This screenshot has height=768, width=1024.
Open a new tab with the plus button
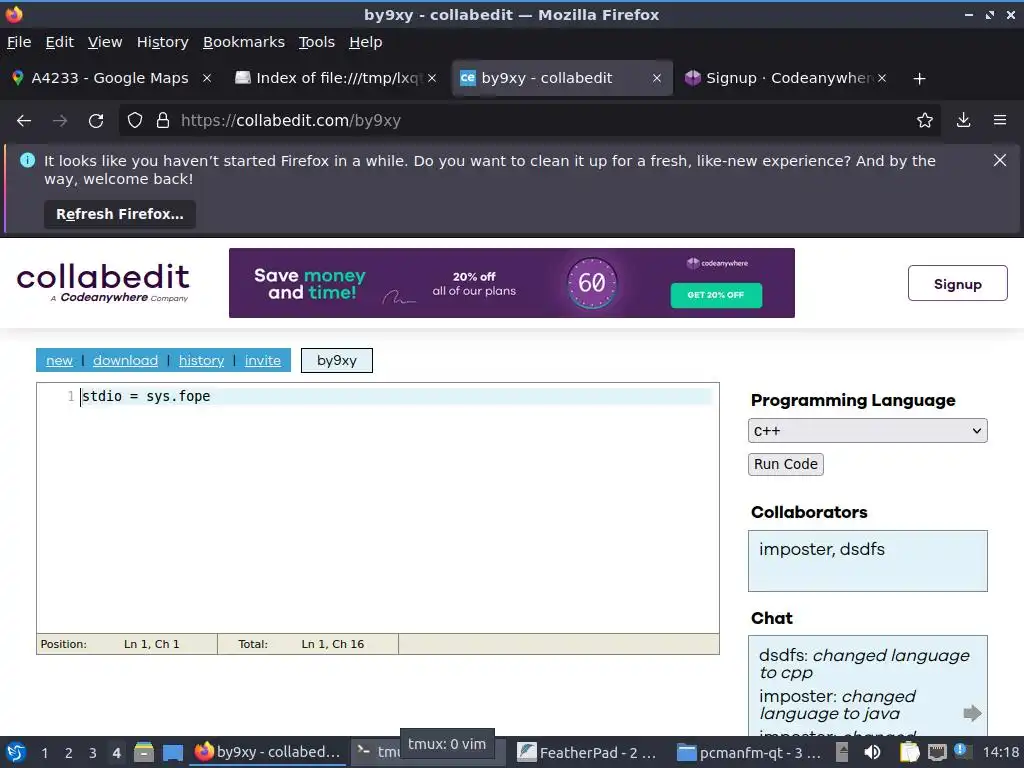pos(920,78)
